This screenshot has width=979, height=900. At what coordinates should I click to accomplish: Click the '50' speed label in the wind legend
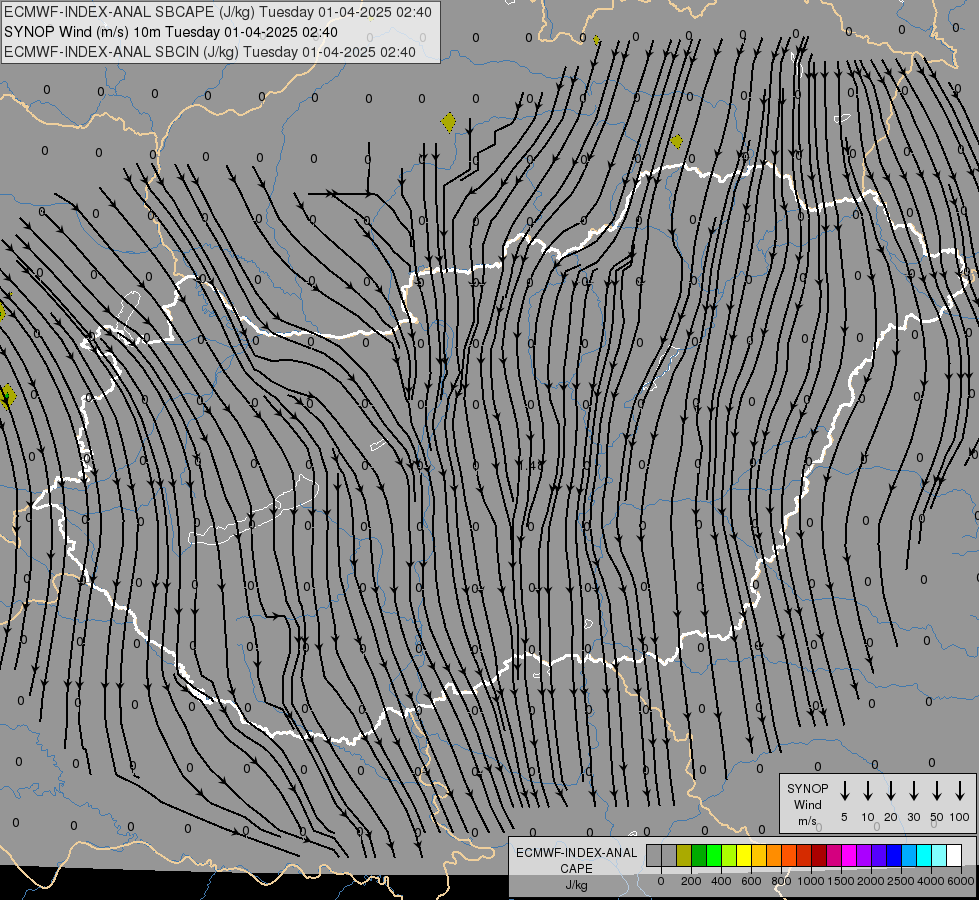click(x=937, y=817)
